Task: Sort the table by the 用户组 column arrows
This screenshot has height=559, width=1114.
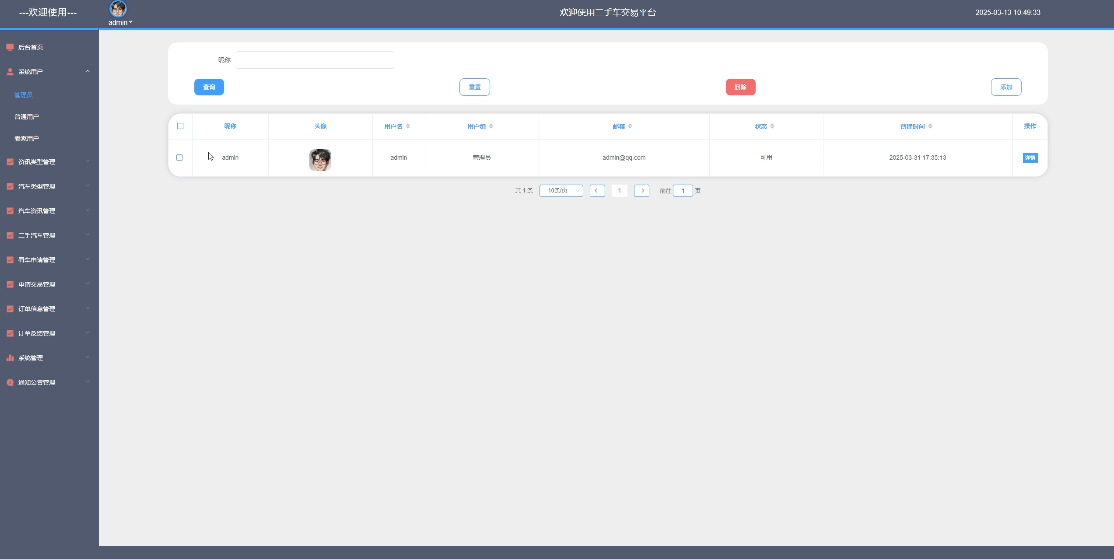Action: [x=491, y=126]
